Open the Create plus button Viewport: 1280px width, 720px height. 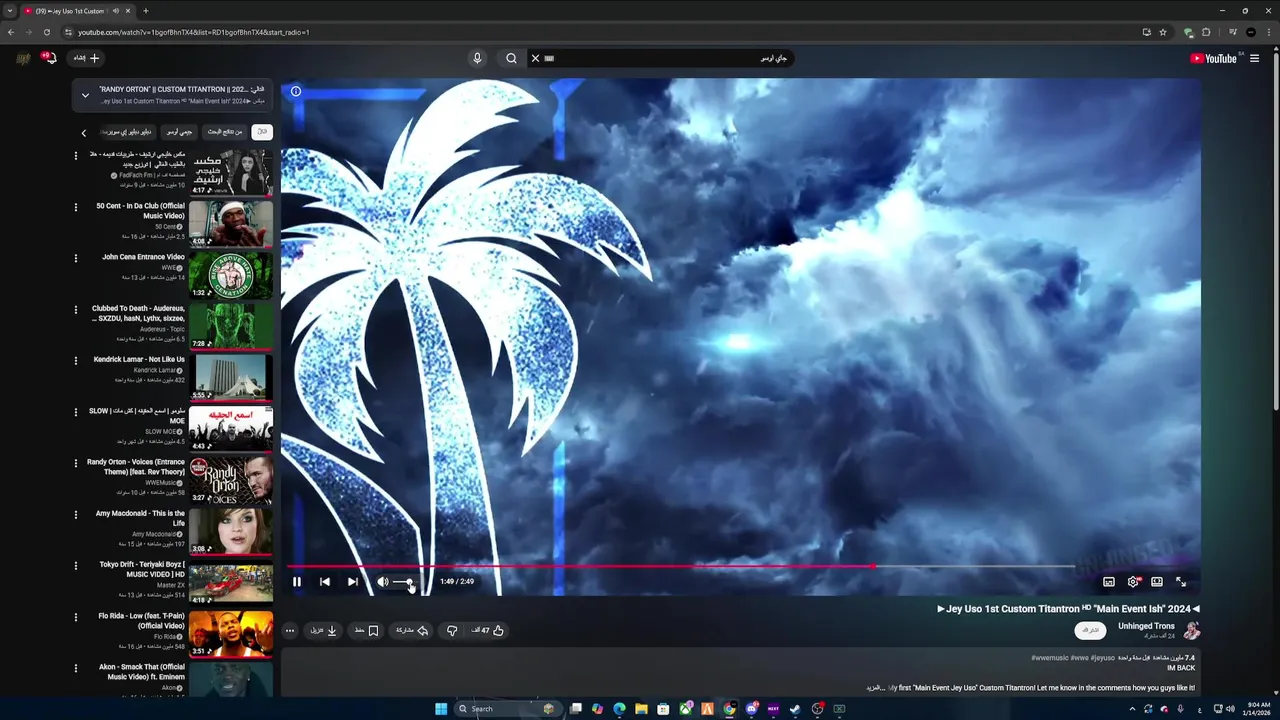pos(87,58)
